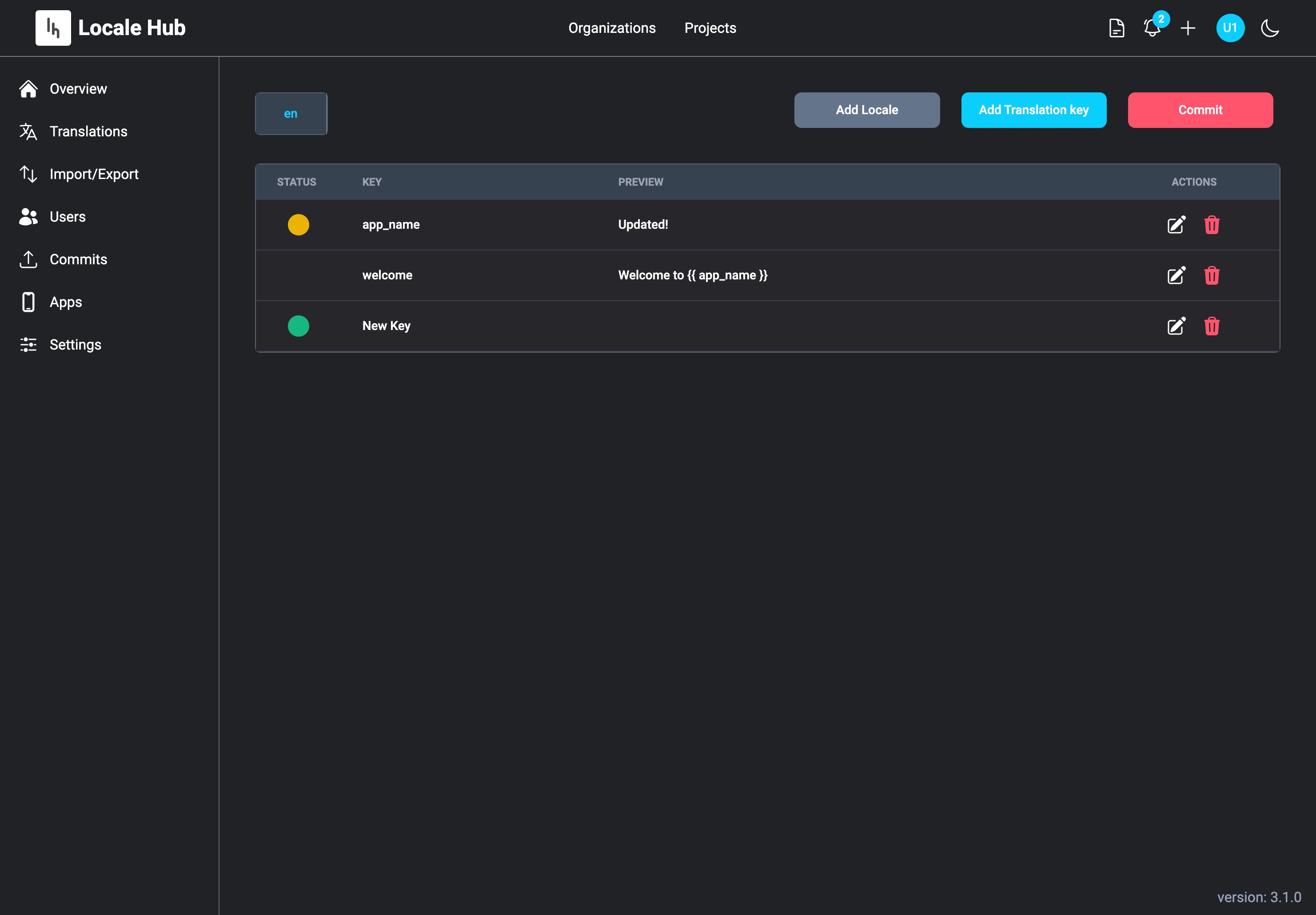
Task: Open Apps page in sidebar
Action: coord(65,302)
